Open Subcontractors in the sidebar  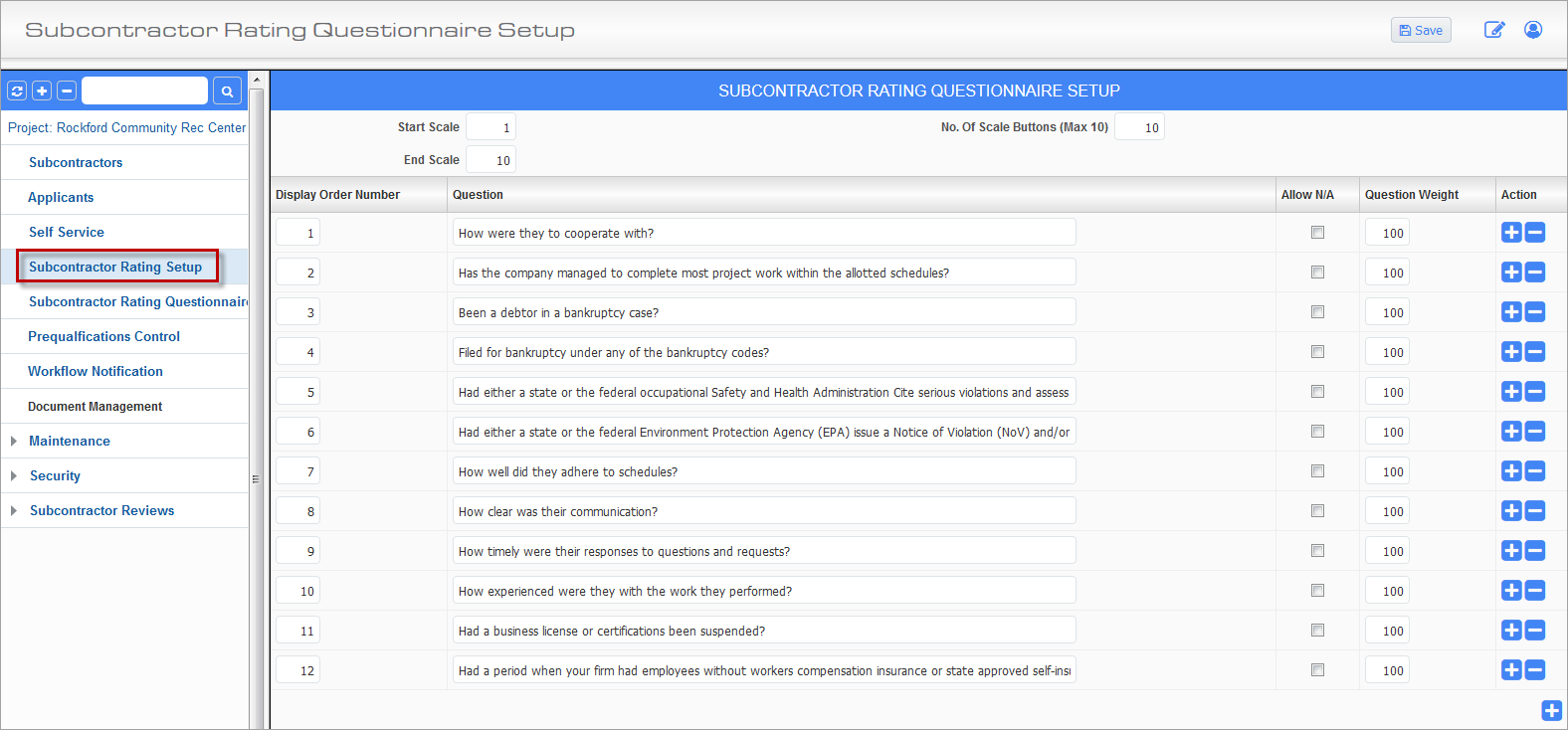click(x=76, y=162)
